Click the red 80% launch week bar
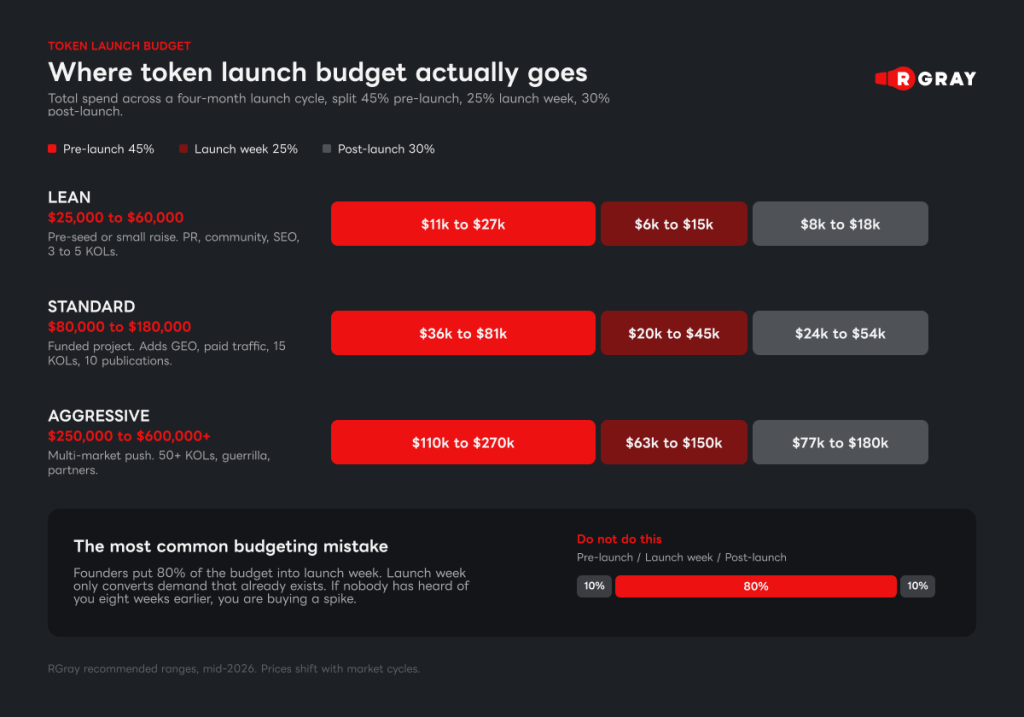The image size is (1024, 717). click(x=756, y=586)
